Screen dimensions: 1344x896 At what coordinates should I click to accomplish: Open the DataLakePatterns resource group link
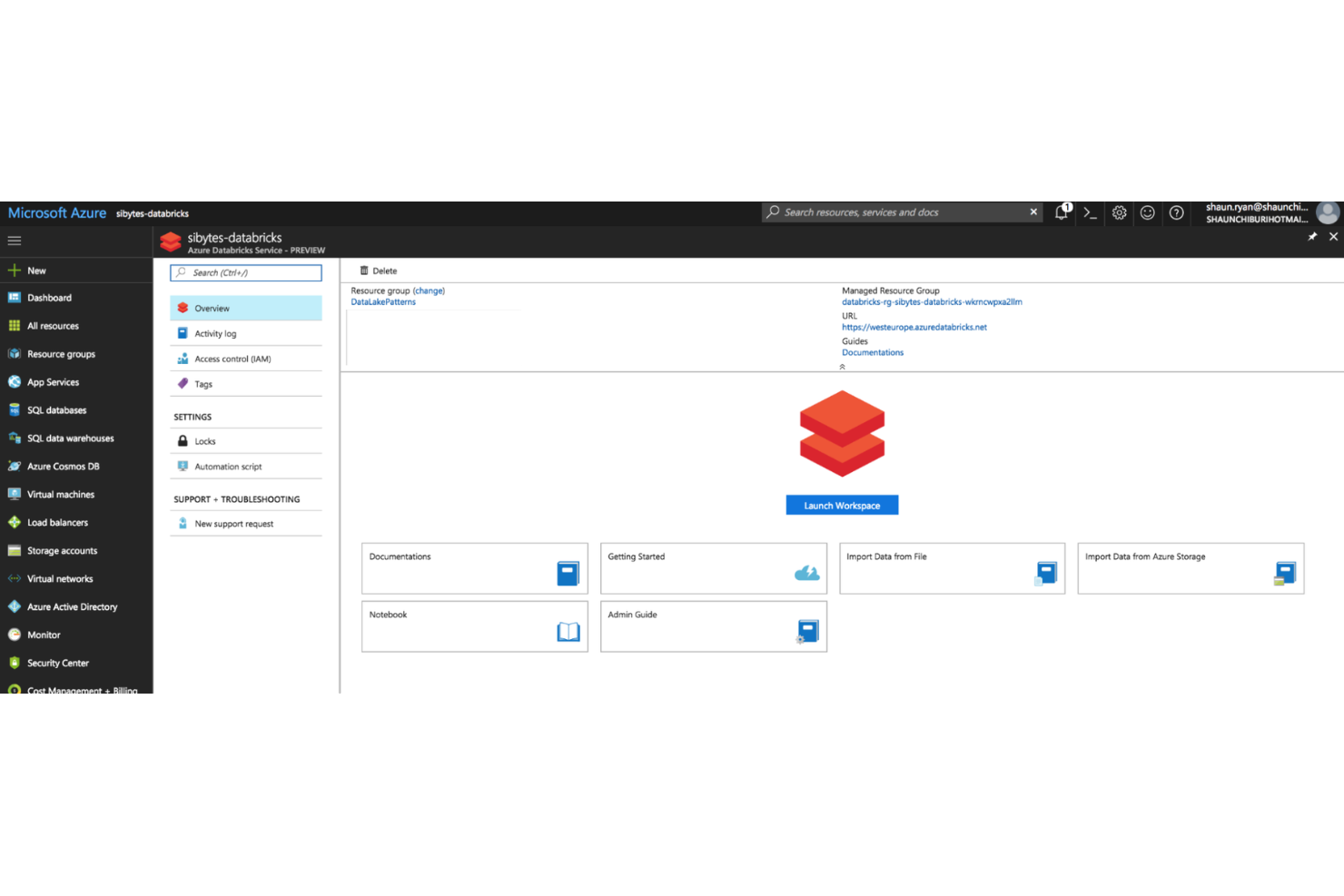click(382, 301)
